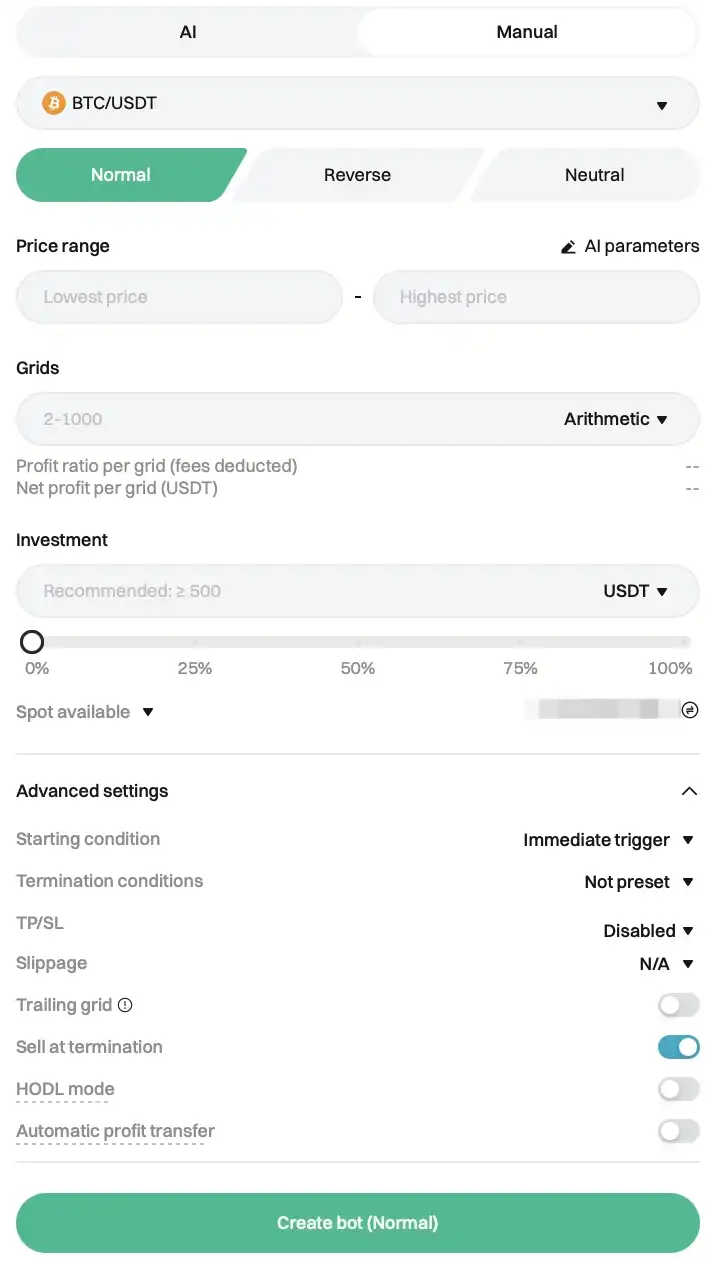Open the TP/SL Disabled dropdown

click(x=648, y=931)
